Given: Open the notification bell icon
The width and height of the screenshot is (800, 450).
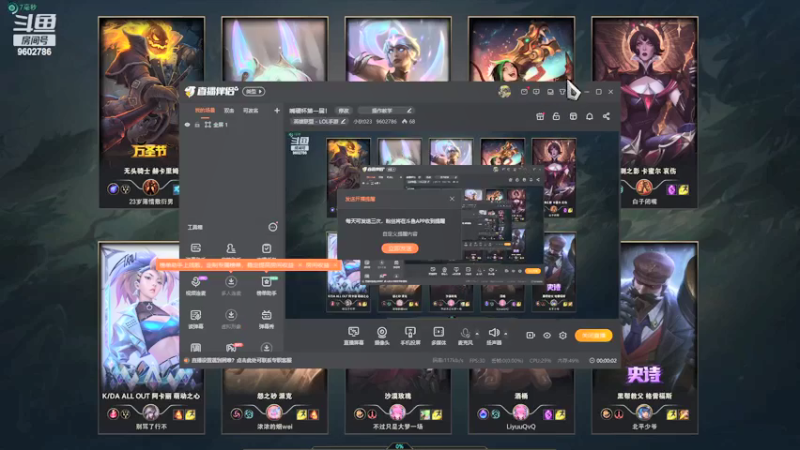Looking at the screenshot, I should click(x=589, y=116).
